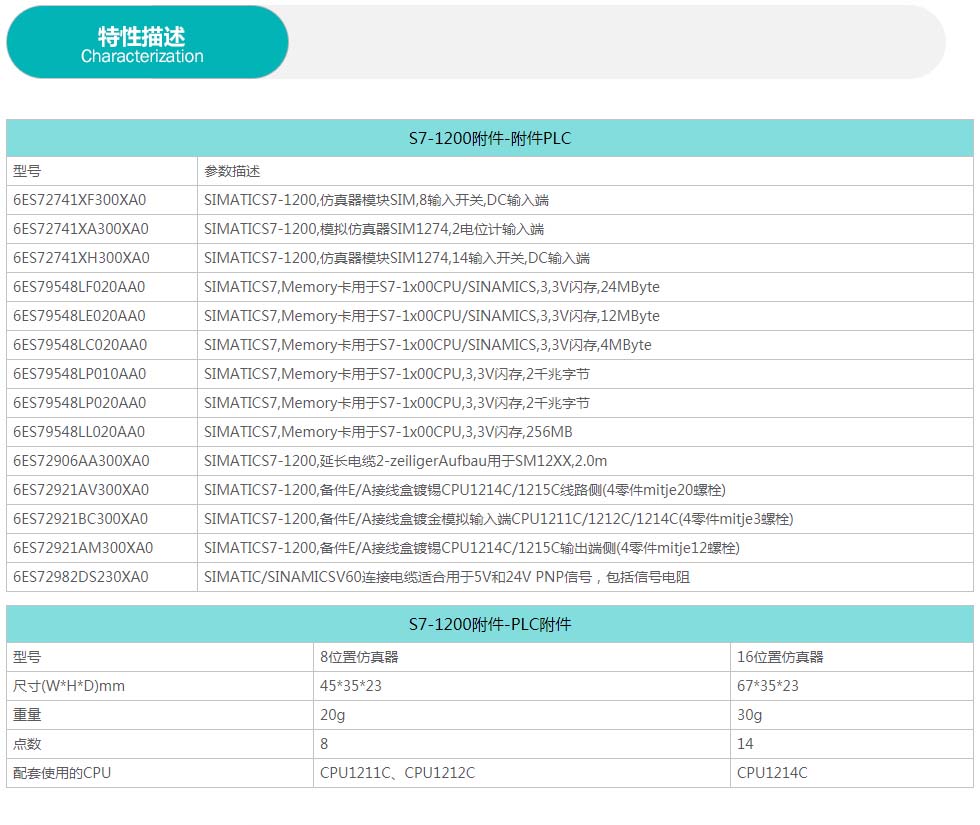
Task: Select model number 6ES72741XF300XA0
Action: (x=79, y=200)
